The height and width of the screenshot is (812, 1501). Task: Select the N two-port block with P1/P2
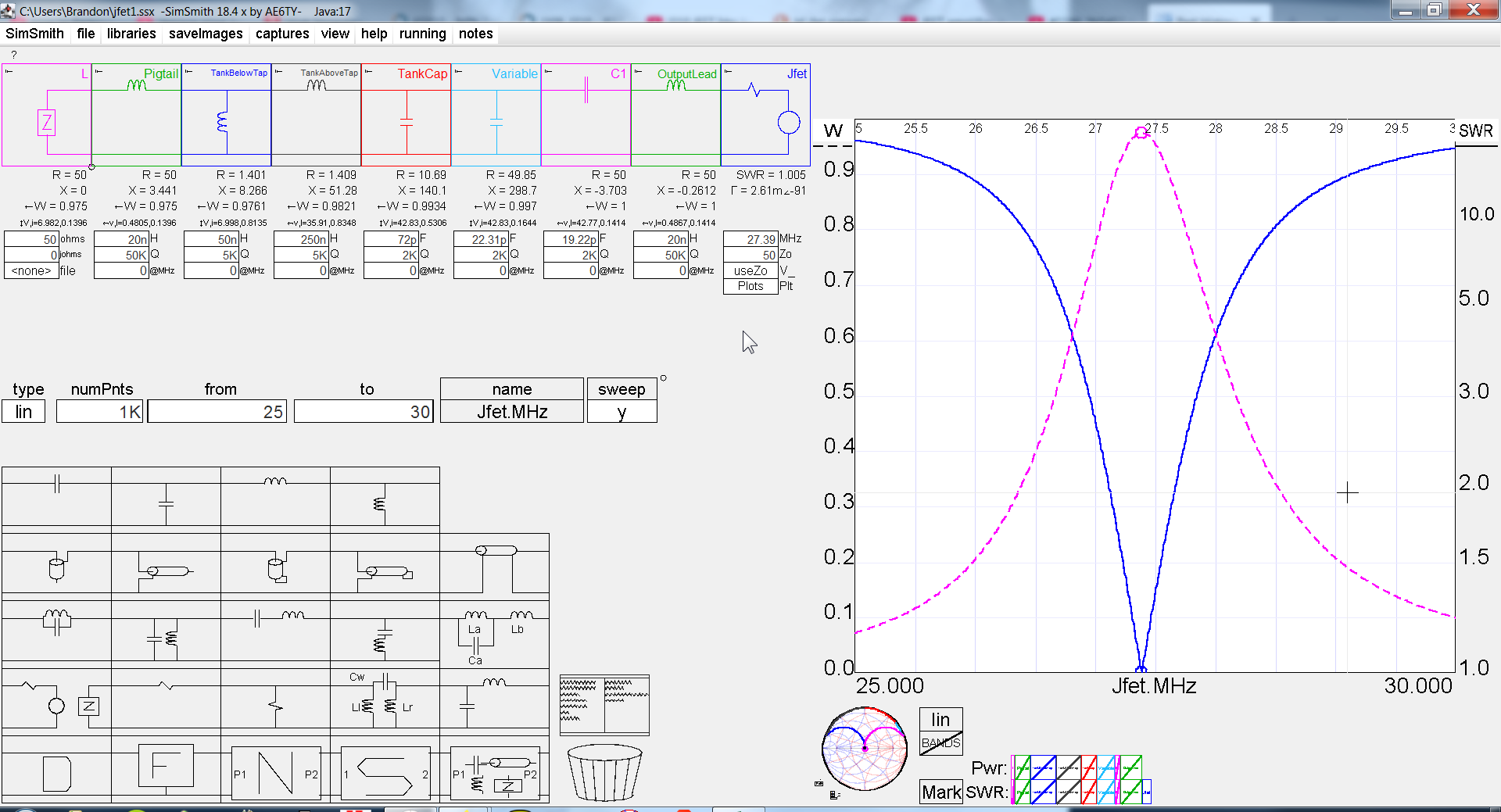[x=275, y=774]
